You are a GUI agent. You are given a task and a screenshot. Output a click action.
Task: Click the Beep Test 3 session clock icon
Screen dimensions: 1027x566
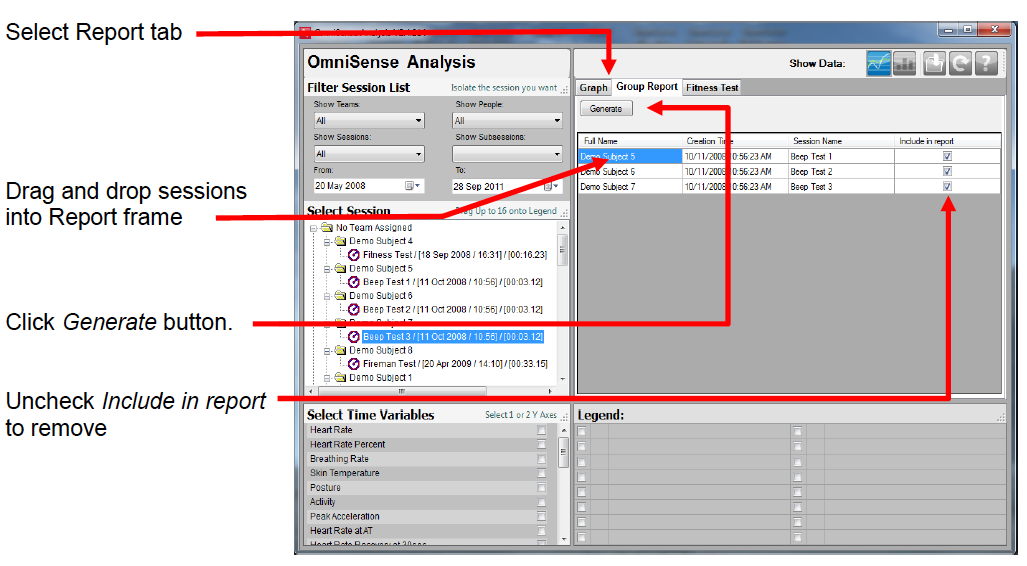point(354,337)
